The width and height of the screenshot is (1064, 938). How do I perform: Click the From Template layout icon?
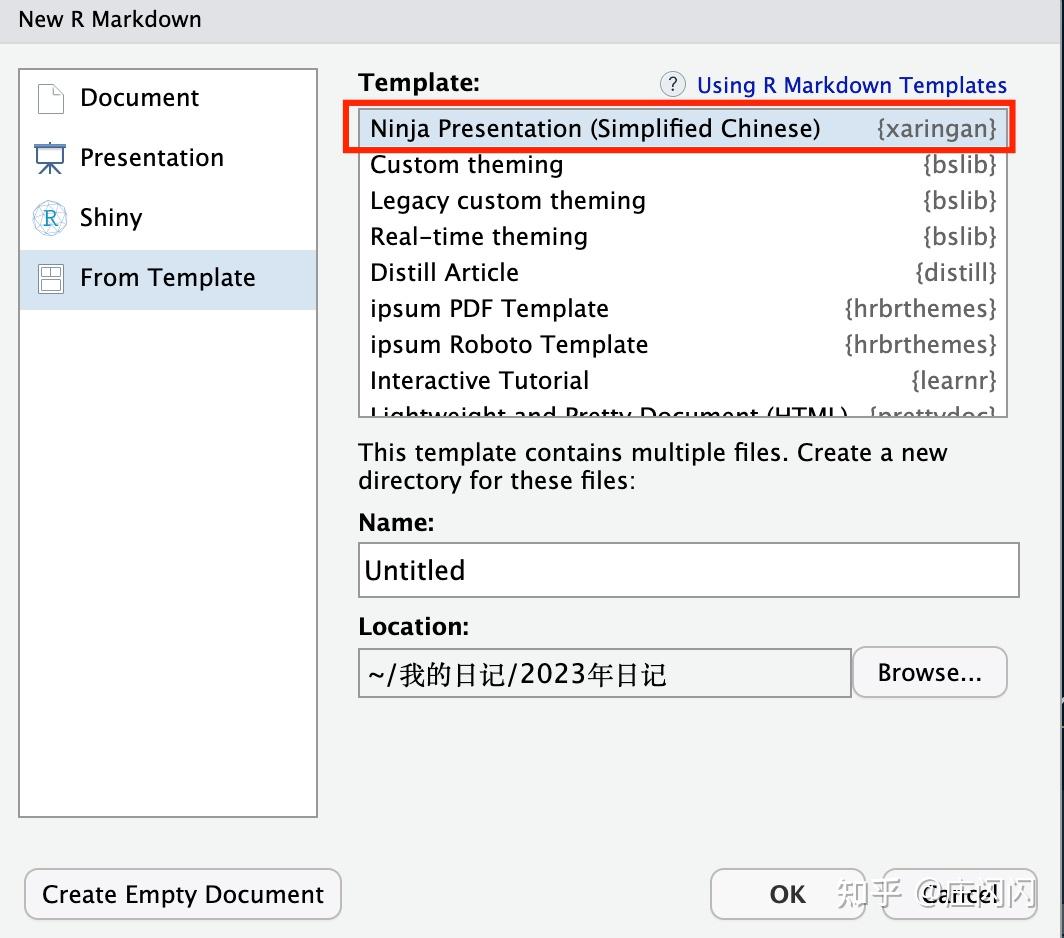pos(50,278)
